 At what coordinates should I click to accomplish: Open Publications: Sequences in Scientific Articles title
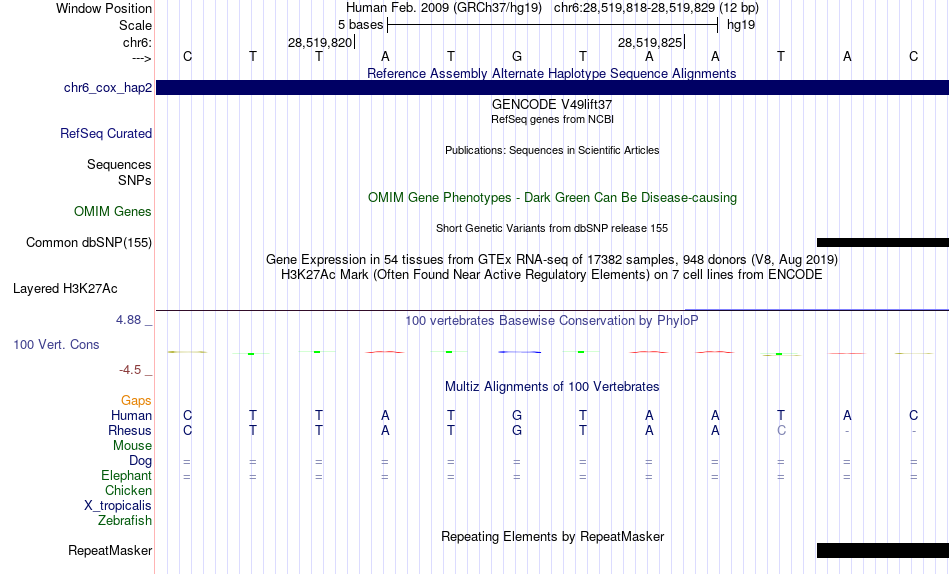point(552,150)
